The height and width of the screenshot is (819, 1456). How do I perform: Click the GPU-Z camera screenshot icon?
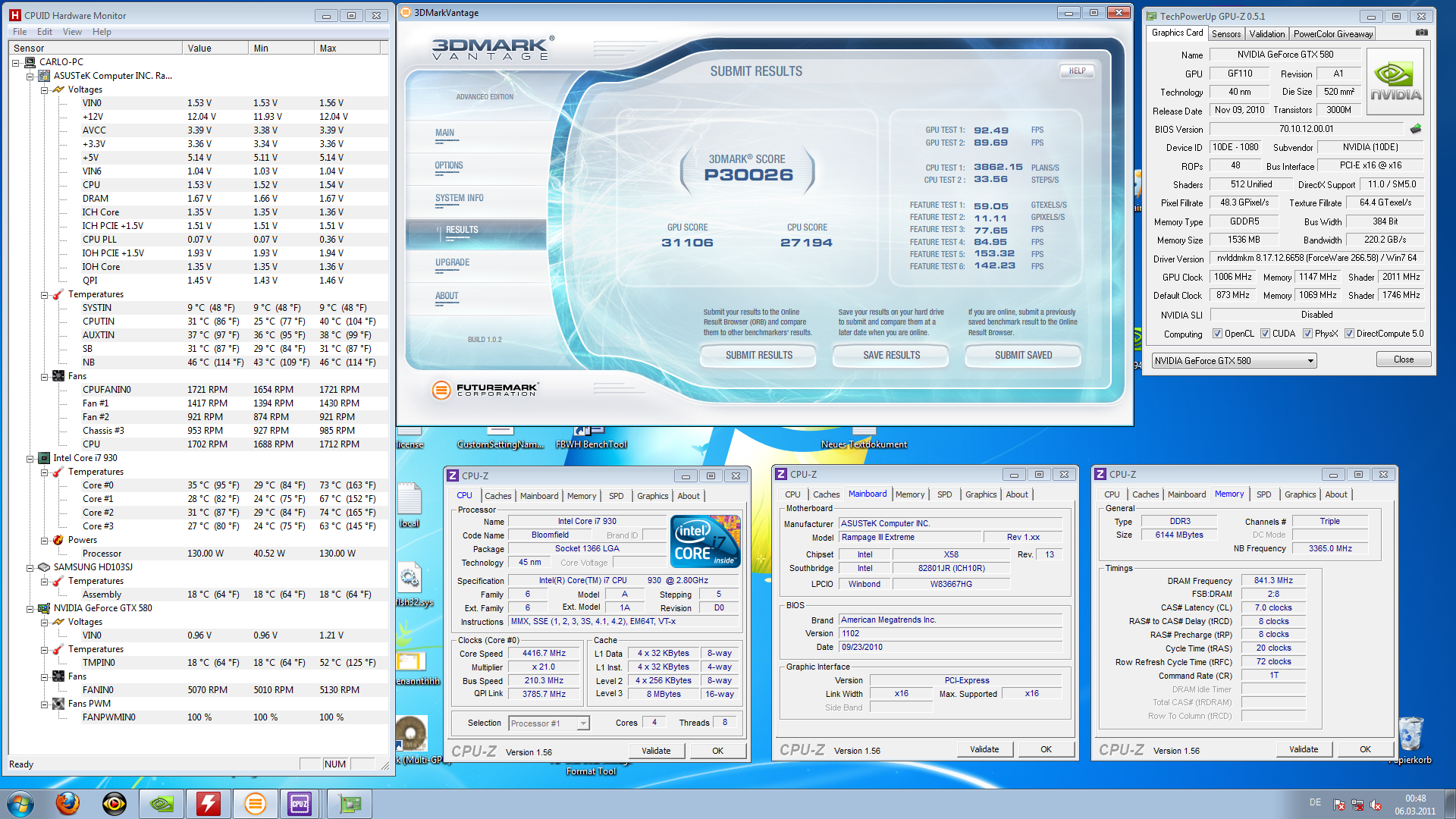click(x=1422, y=33)
